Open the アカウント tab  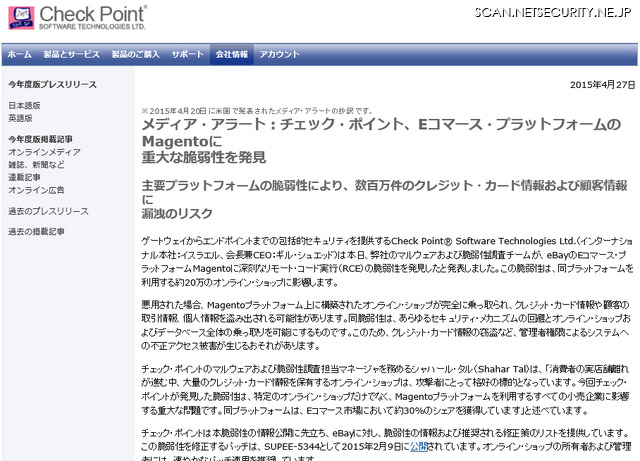280,54
